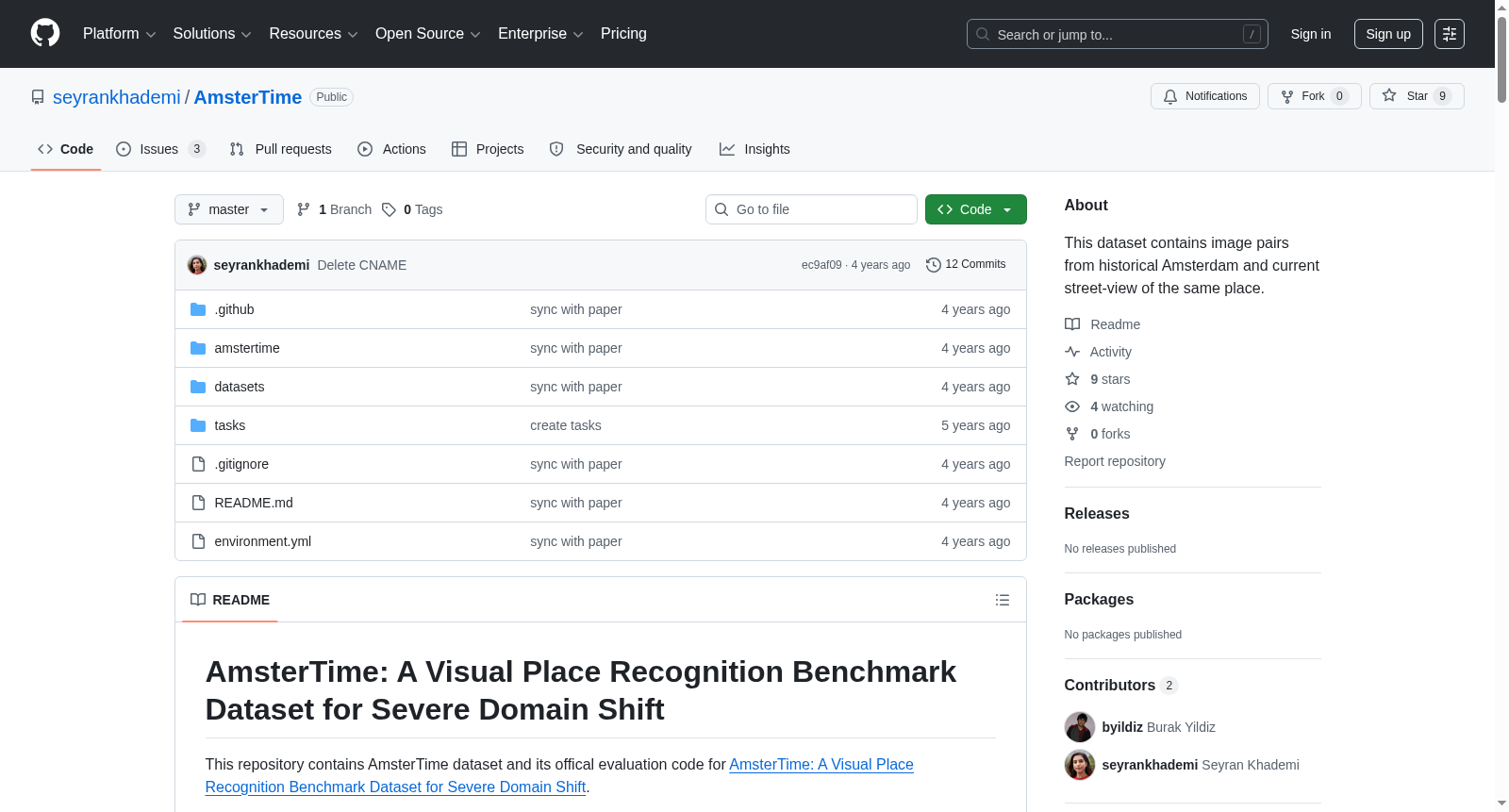Open the environment.yml file
Image resolution: width=1509 pixels, height=812 pixels.
pos(262,541)
